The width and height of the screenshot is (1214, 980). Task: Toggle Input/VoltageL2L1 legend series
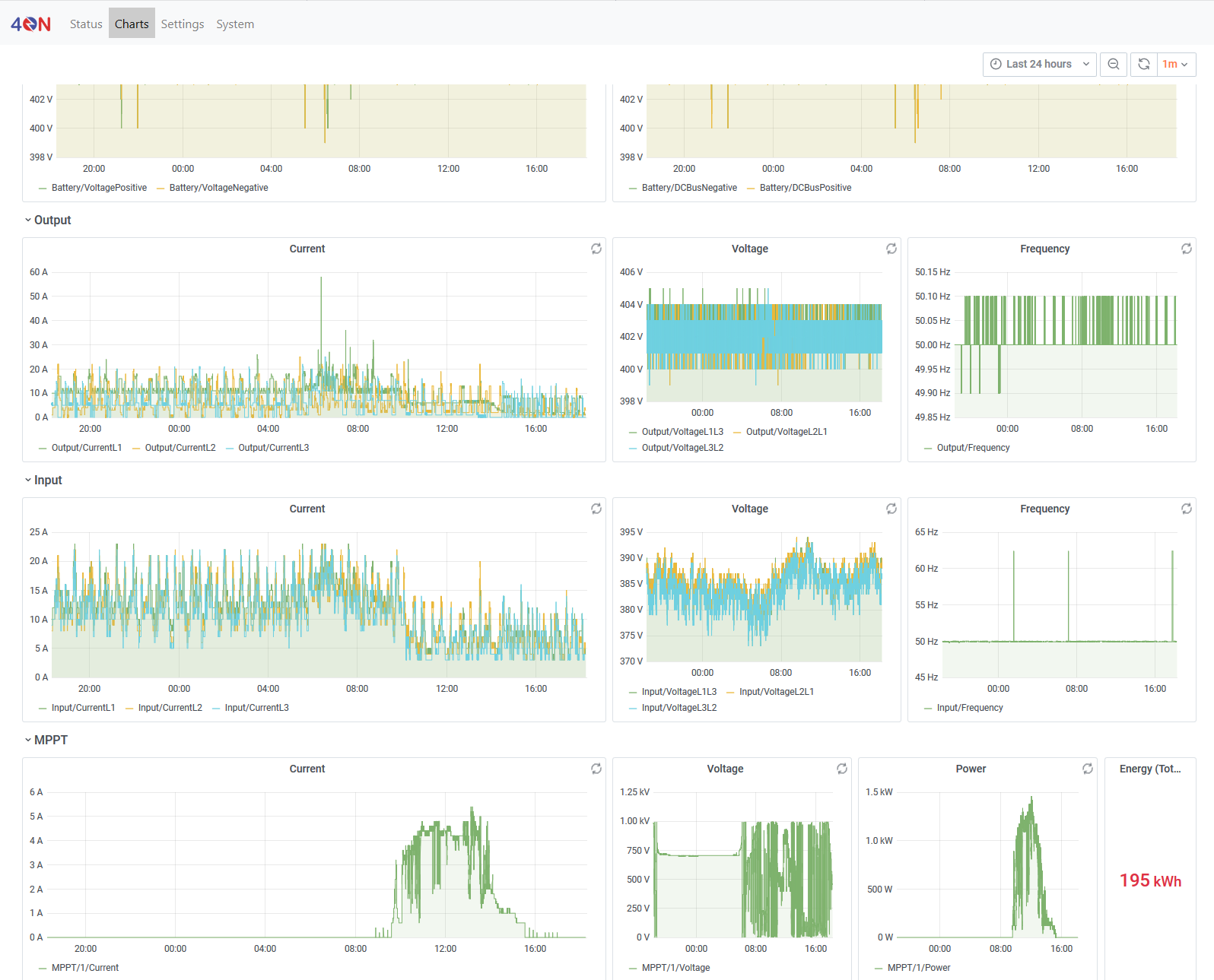point(777,692)
